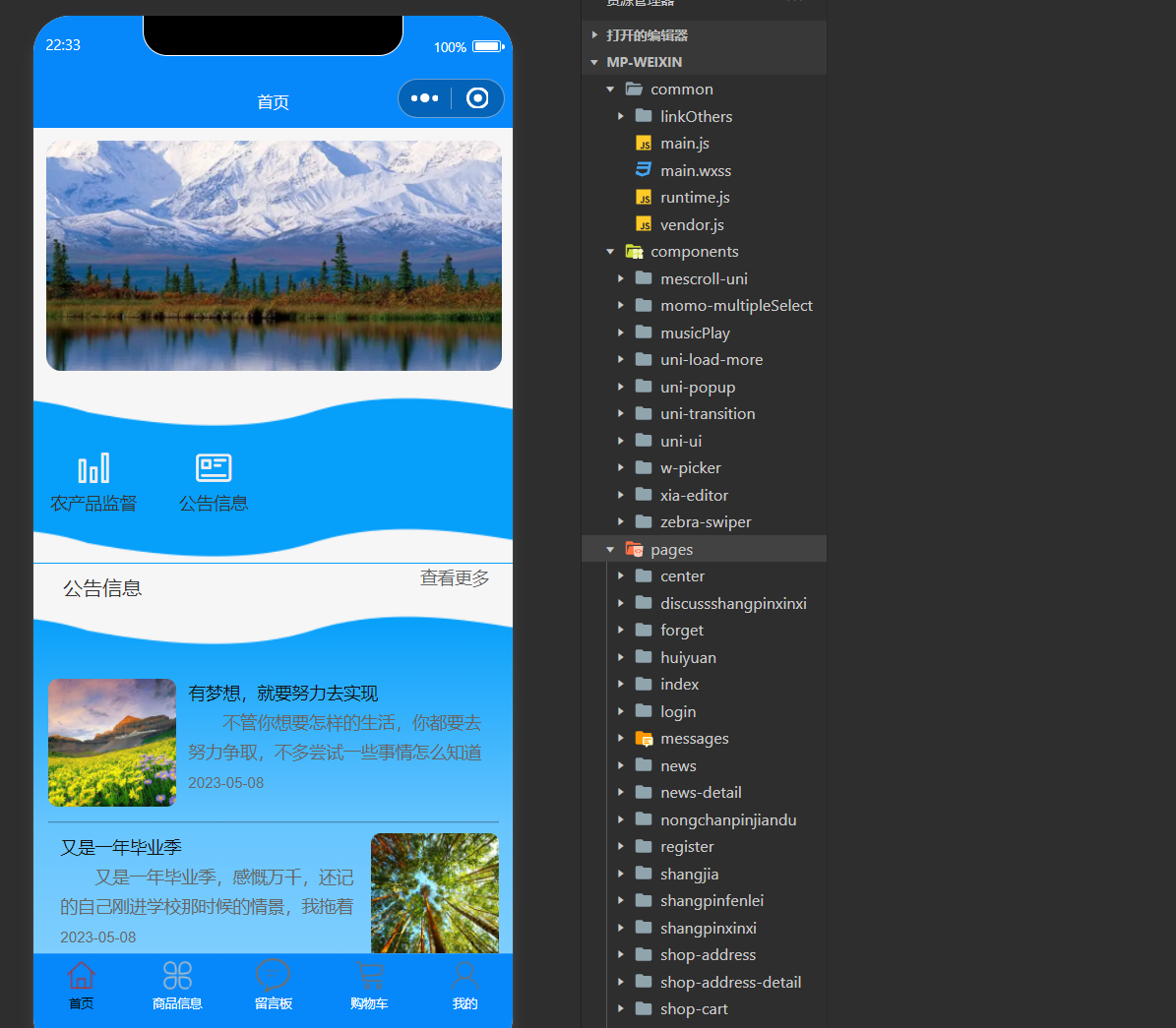The width and height of the screenshot is (1176, 1028).
Task: Click the 查看更多 link
Action: tap(455, 578)
